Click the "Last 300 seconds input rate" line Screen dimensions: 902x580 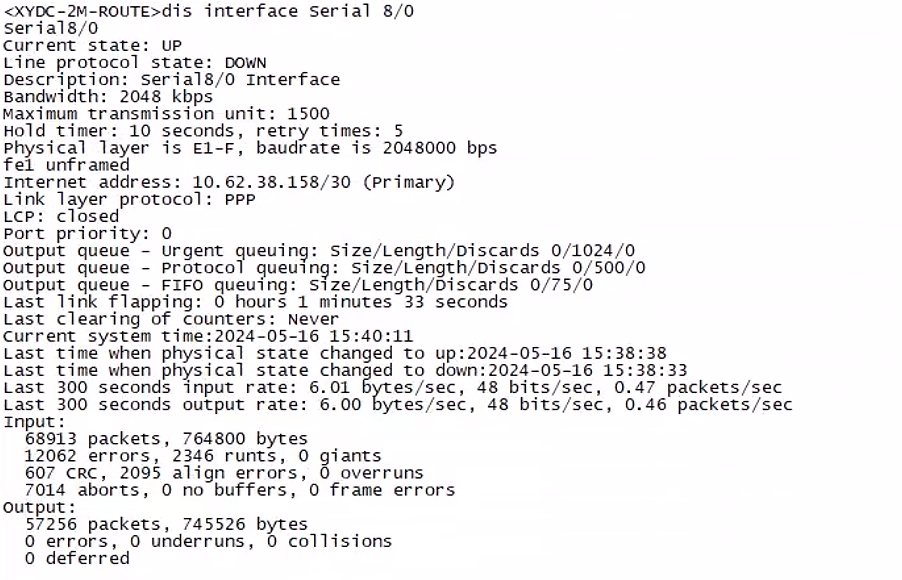393,387
